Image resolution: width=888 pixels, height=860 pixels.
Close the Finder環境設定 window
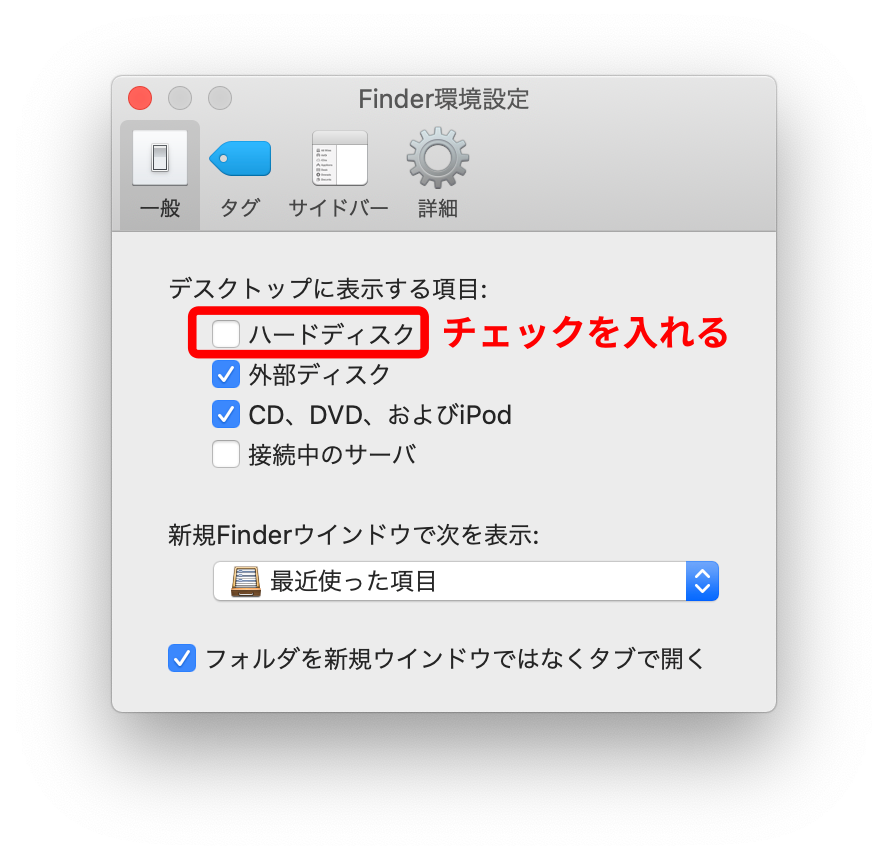click(140, 98)
